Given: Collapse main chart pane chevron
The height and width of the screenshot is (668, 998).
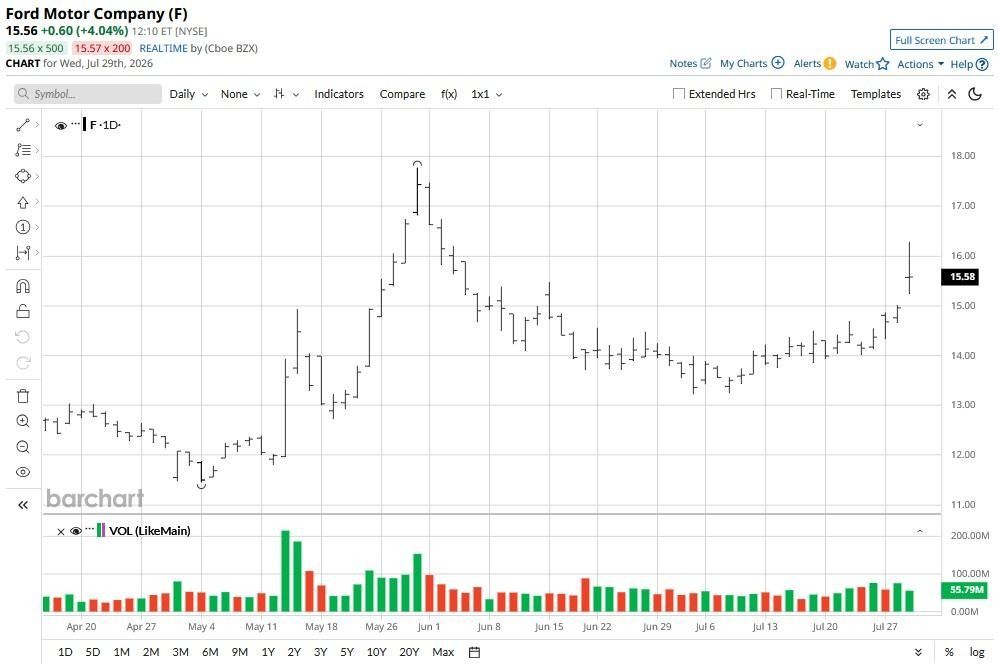Looking at the screenshot, I should [x=920, y=125].
